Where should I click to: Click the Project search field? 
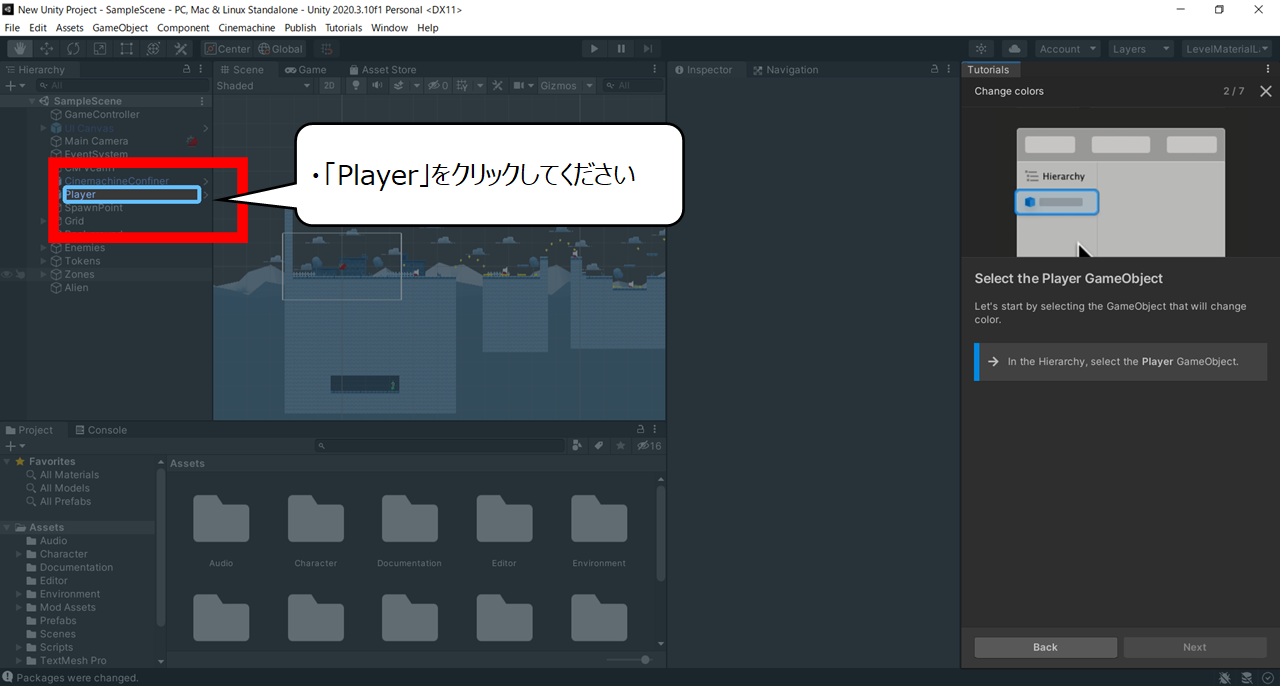click(439, 446)
